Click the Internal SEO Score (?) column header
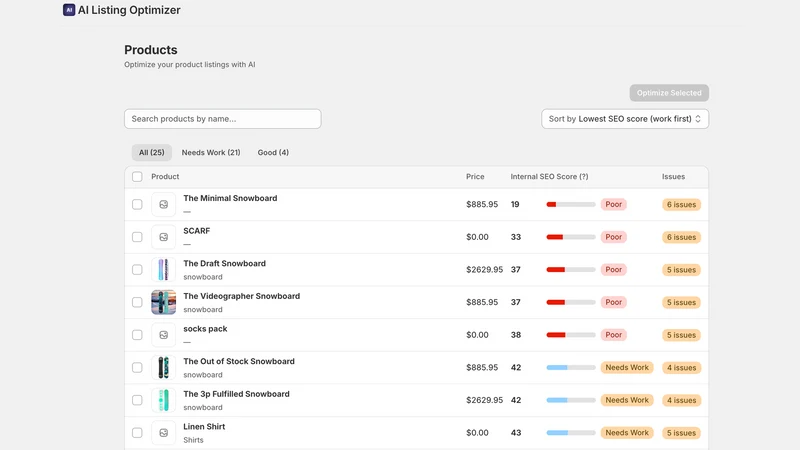Viewport: 800px width, 450px height. coord(549,177)
